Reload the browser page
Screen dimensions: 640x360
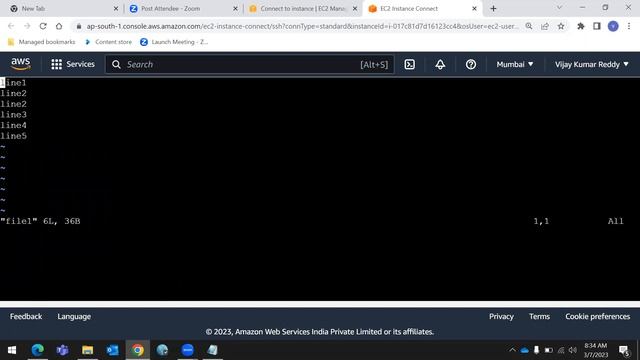tap(43, 26)
